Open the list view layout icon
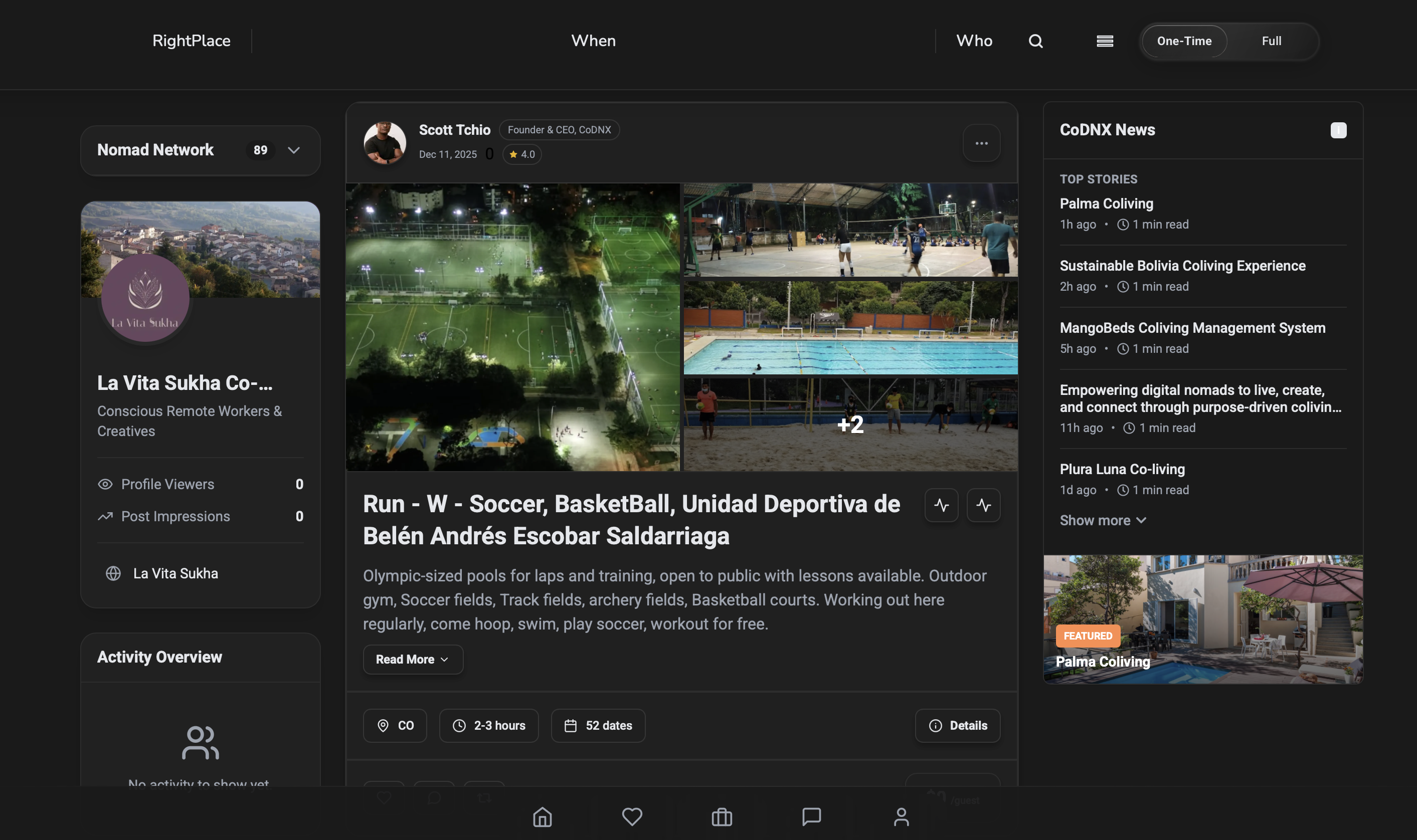The height and width of the screenshot is (840, 1417). tap(1105, 41)
